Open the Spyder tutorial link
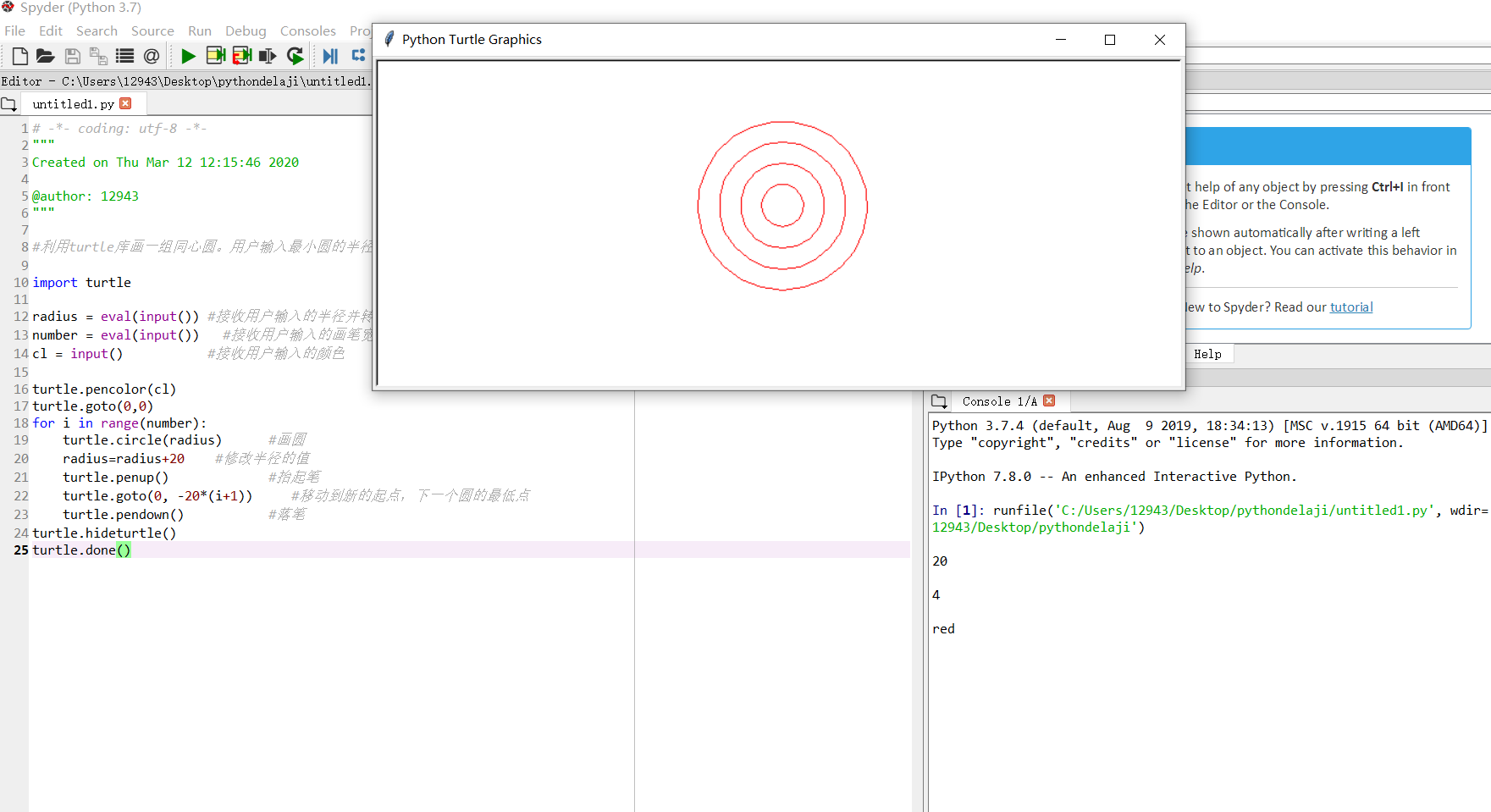This screenshot has width=1491, height=812. coord(1351,307)
